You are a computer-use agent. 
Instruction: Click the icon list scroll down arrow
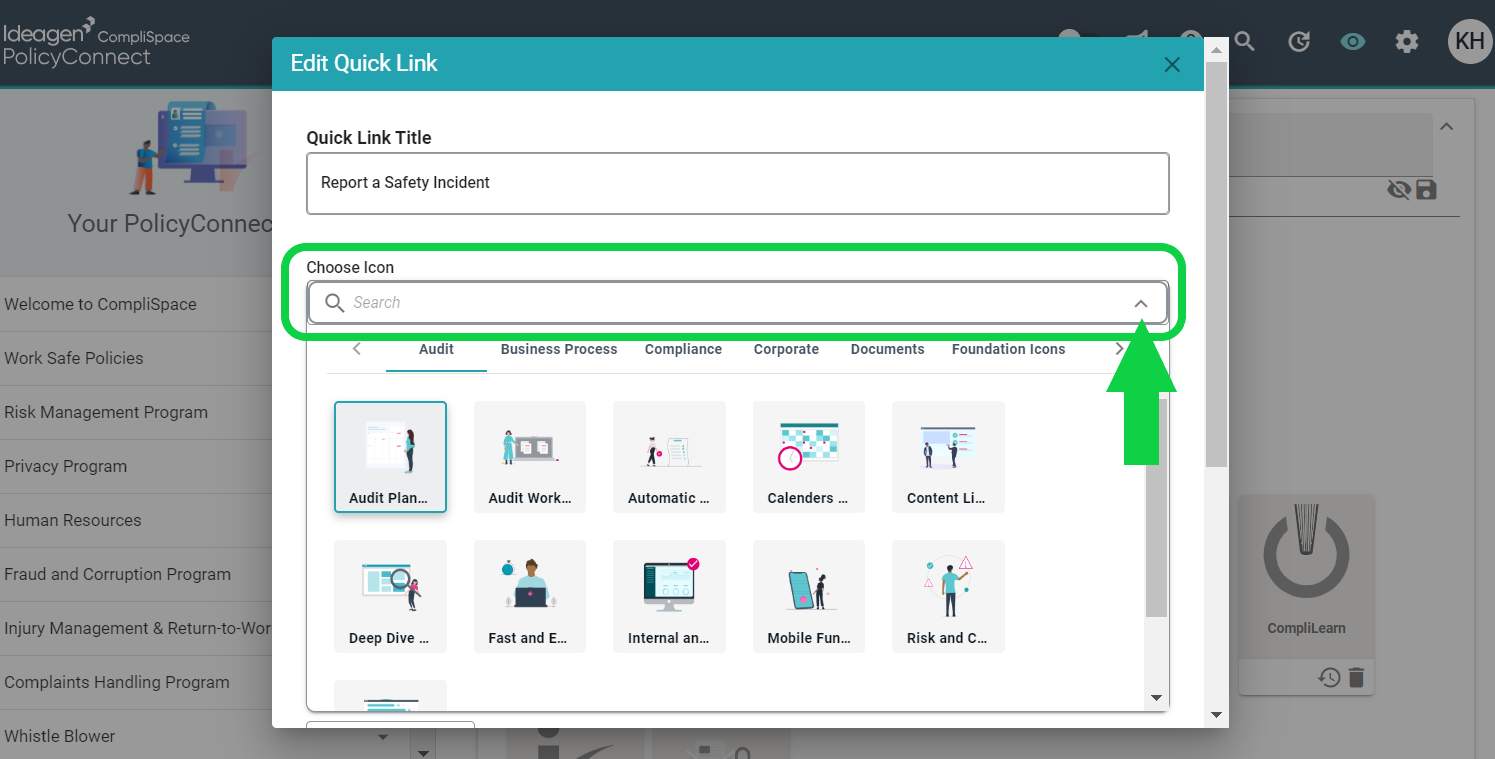tap(1156, 698)
